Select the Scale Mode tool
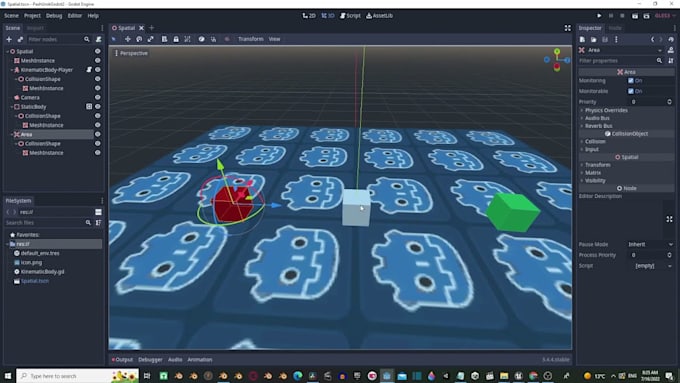The height and width of the screenshot is (383, 680). 150,39
